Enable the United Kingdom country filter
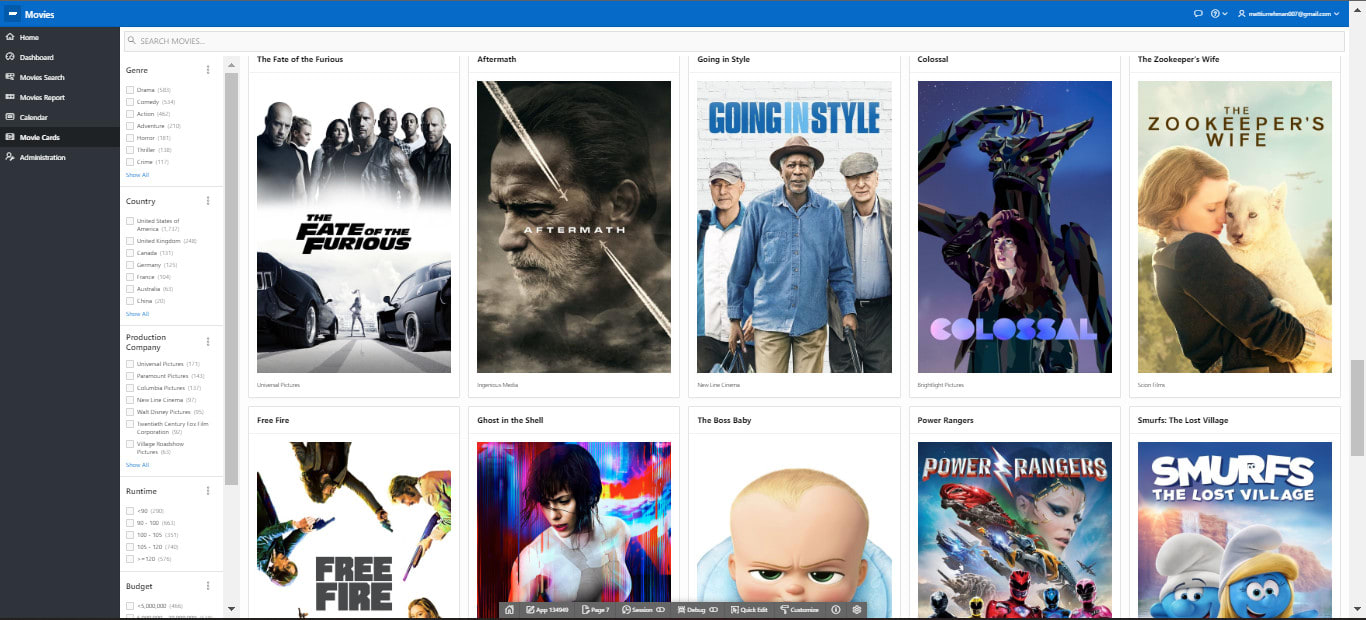Viewport: 1366px width, 620px height. 130,241
